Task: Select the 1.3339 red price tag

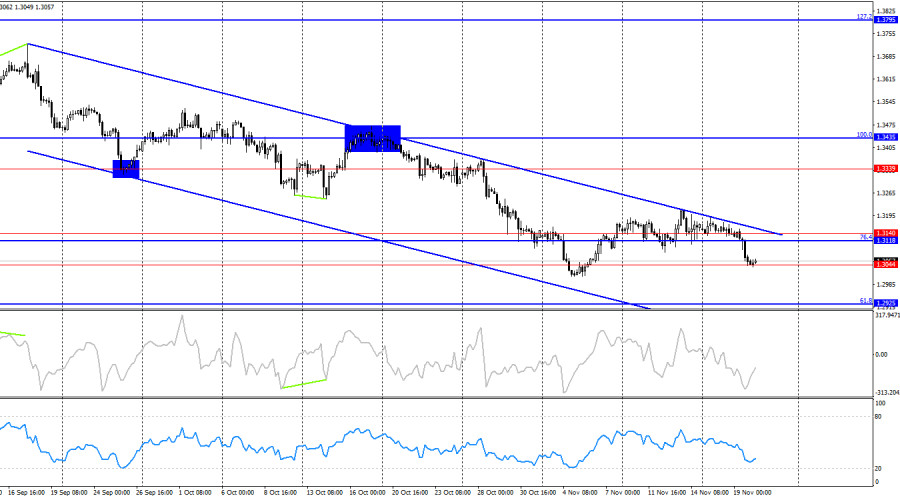Action: tap(885, 169)
